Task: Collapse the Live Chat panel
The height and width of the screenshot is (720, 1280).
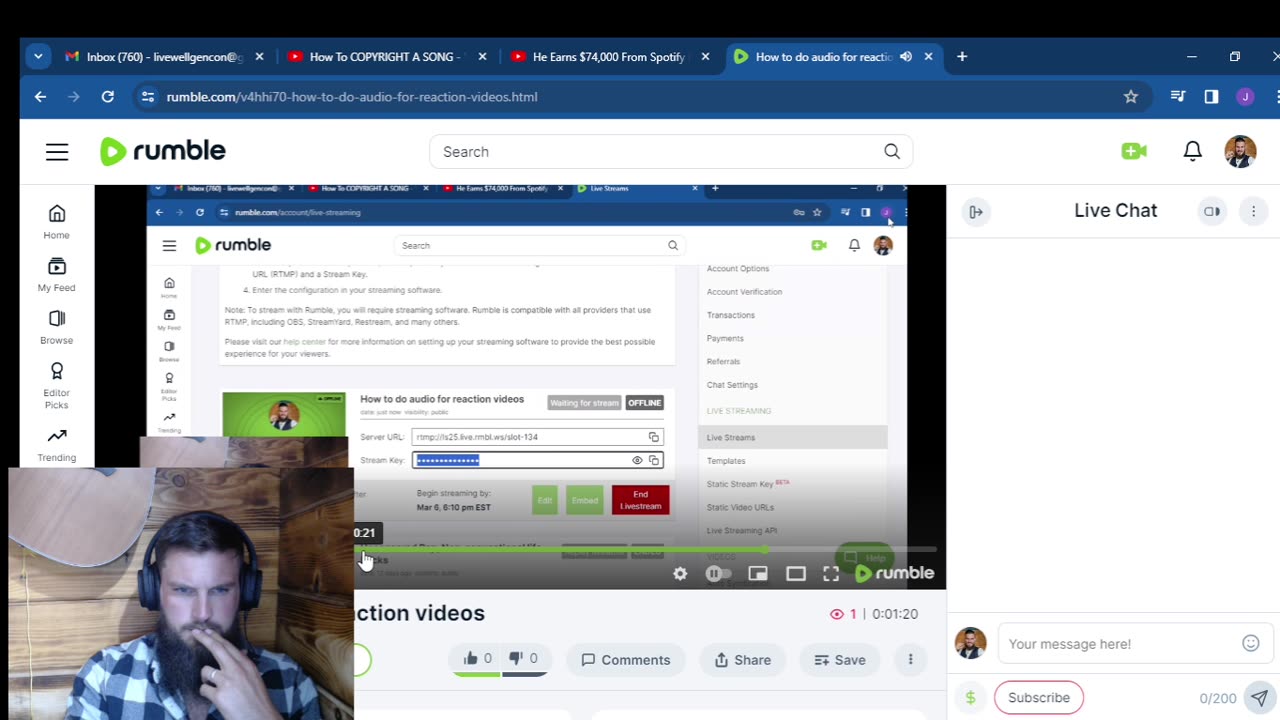Action: [976, 212]
